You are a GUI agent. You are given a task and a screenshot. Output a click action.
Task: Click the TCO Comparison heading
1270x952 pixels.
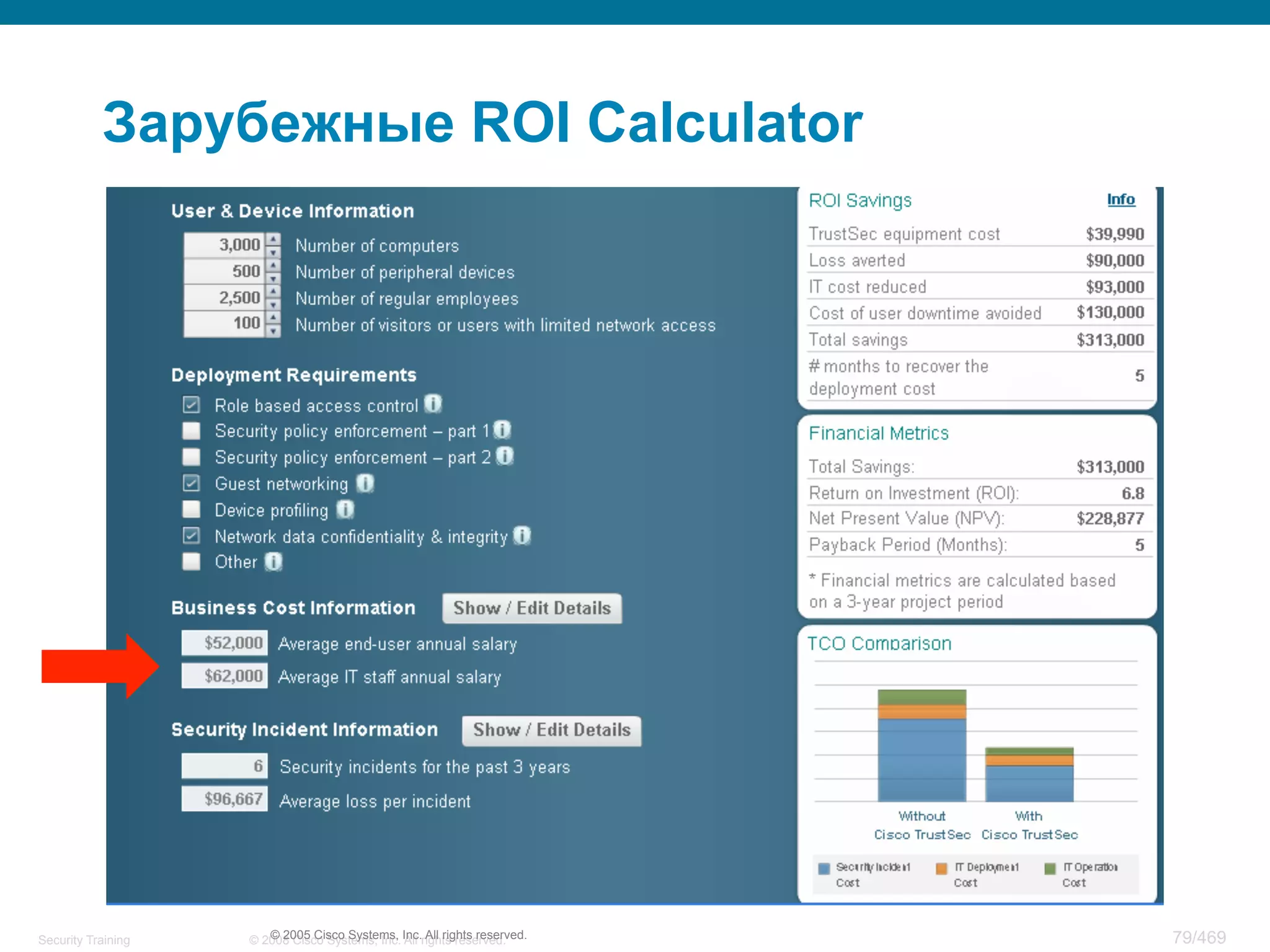click(x=879, y=643)
